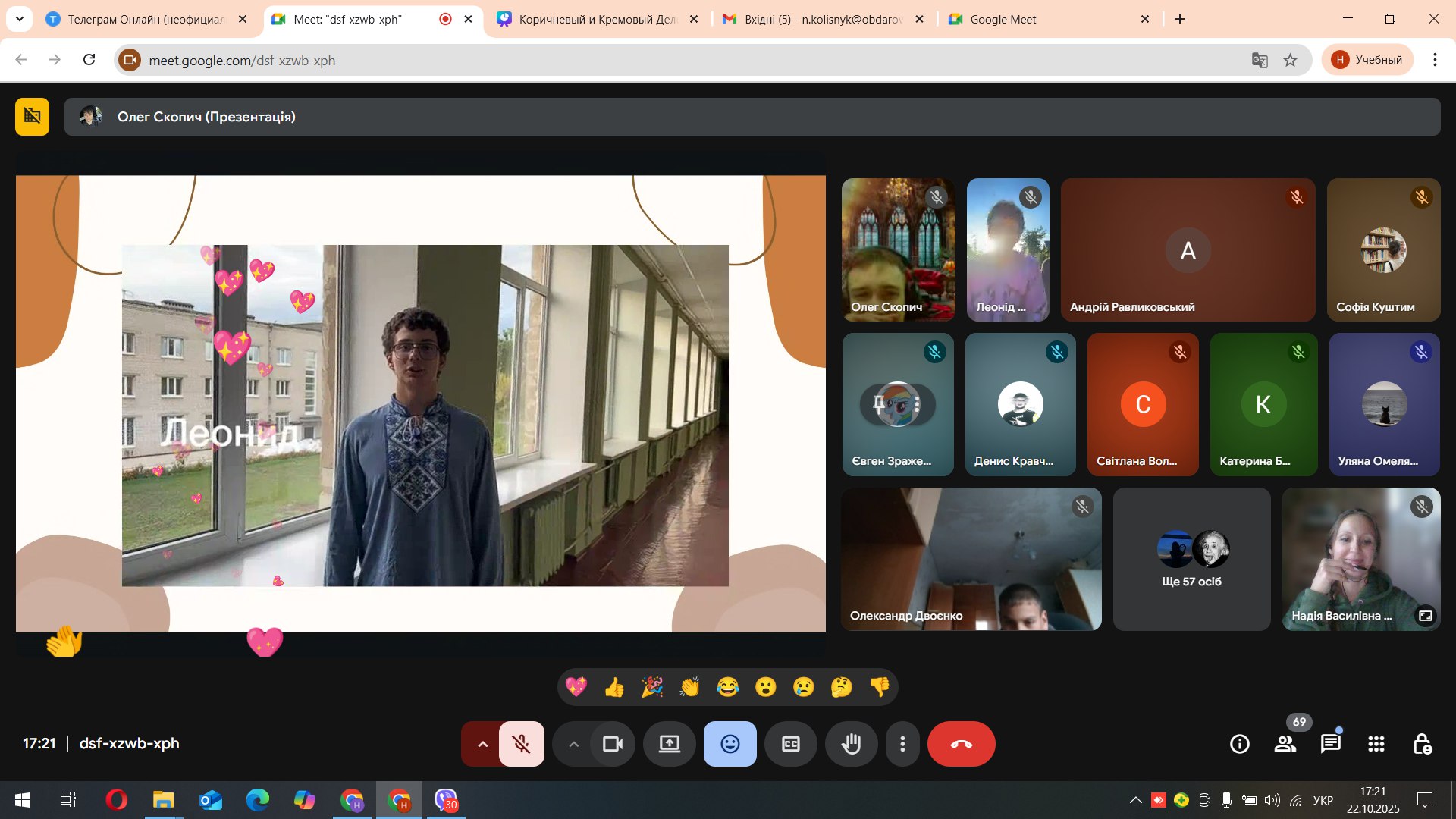
Task: Switch to the Телеграм Онлайн tab
Action: point(146,19)
